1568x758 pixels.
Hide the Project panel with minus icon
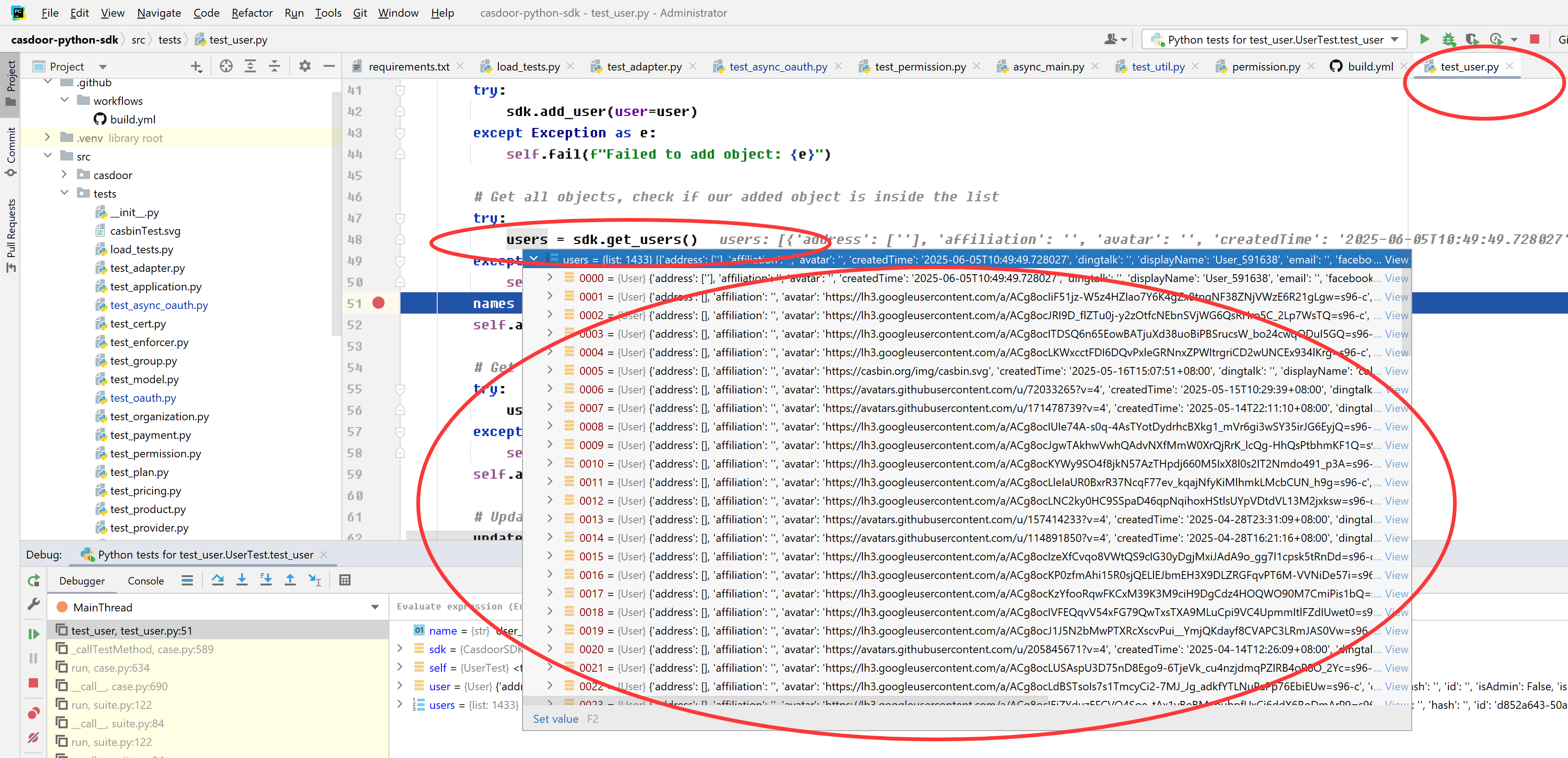(x=329, y=66)
